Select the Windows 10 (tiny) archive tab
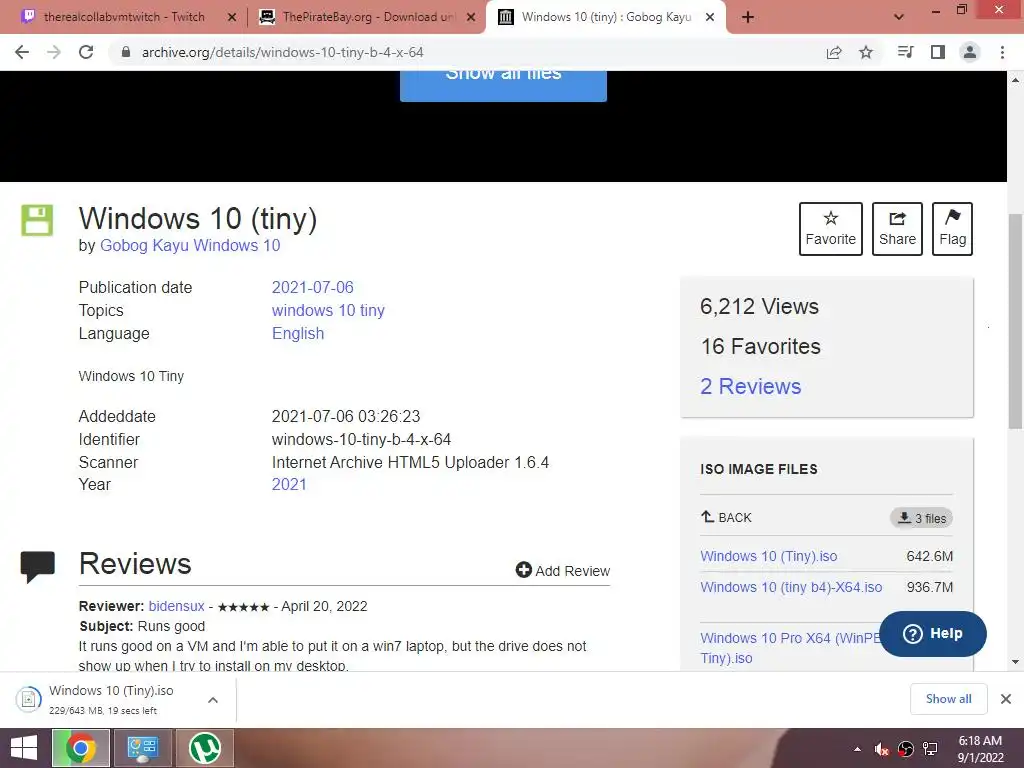The height and width of the screenshot is (768, 1024). click(x=606, y=17)
